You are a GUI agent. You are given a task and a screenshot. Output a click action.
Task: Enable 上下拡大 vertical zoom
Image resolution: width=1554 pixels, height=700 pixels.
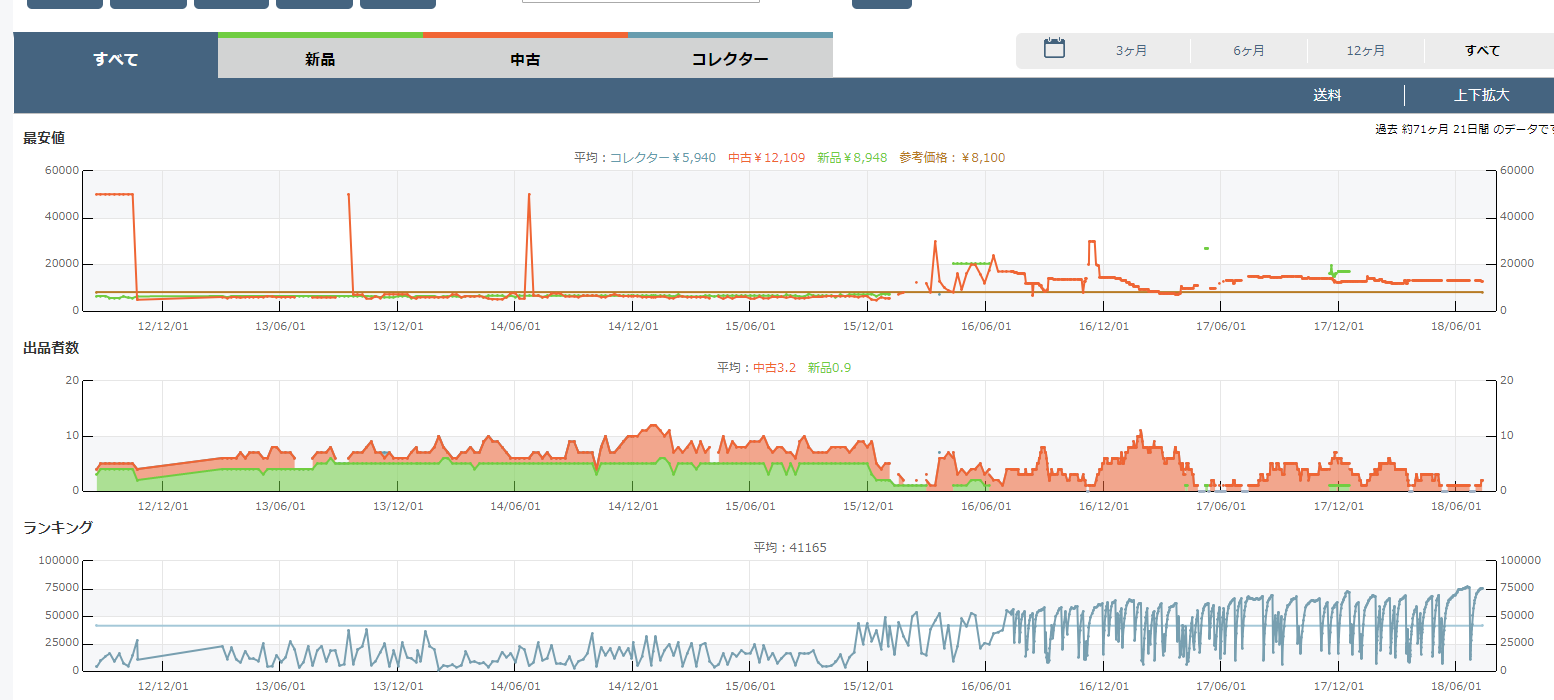click(x=1481, y=96)
